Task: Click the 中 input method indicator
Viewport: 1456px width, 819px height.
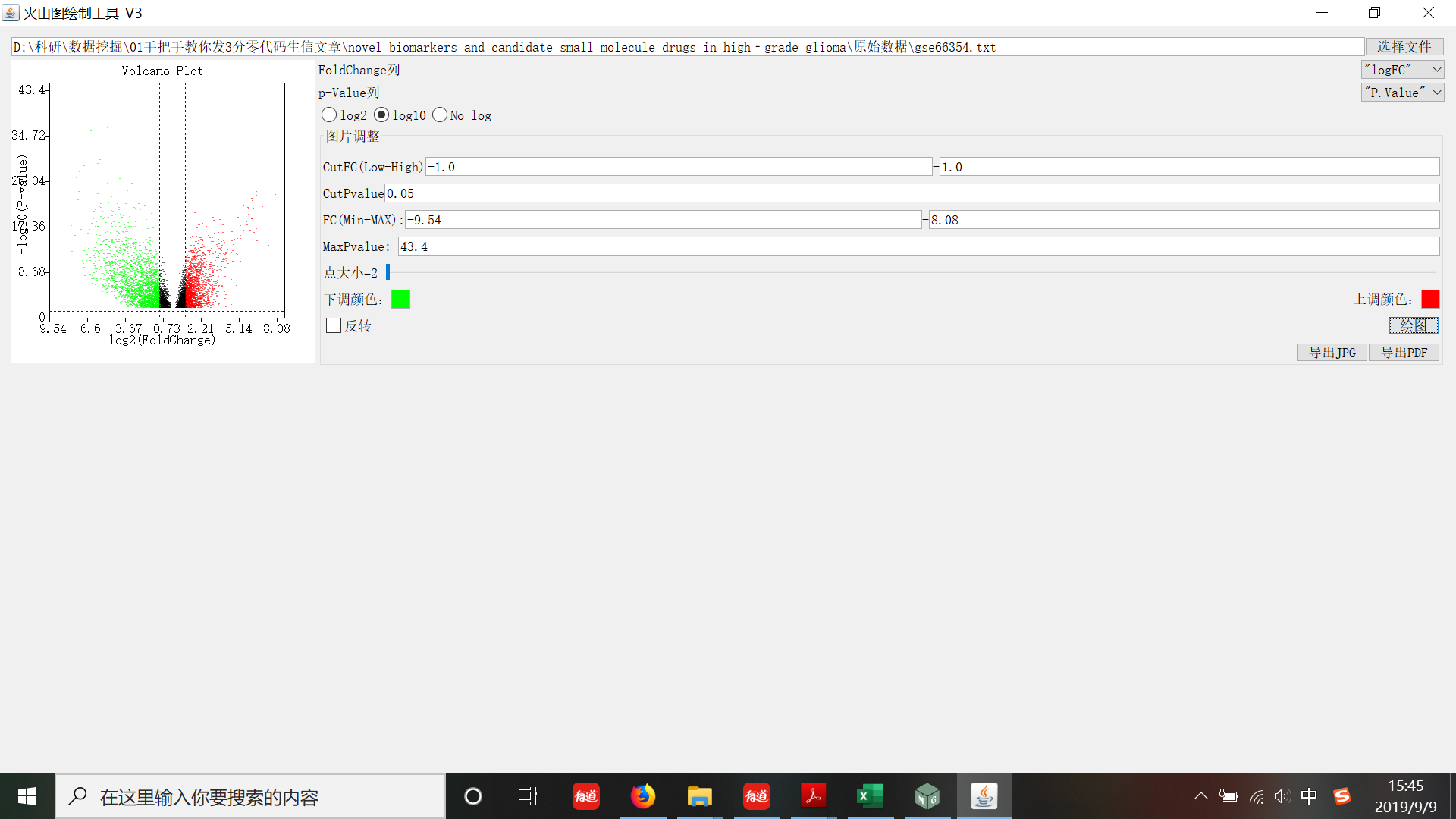Action: [1309, 796]
